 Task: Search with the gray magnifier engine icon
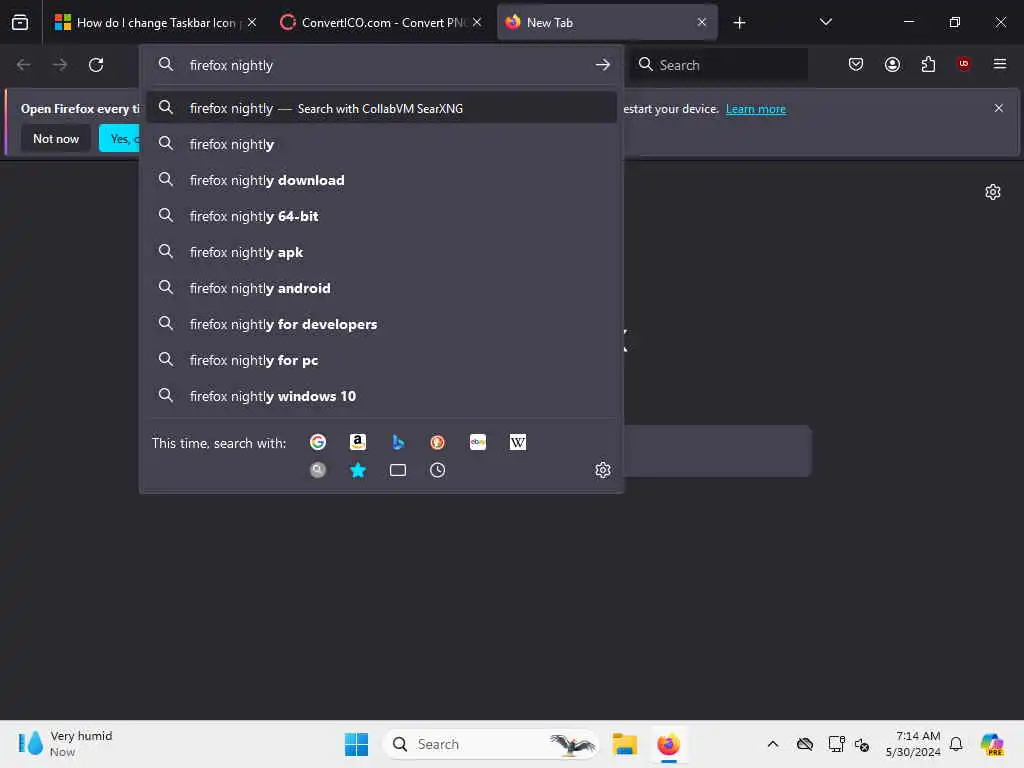318,470
